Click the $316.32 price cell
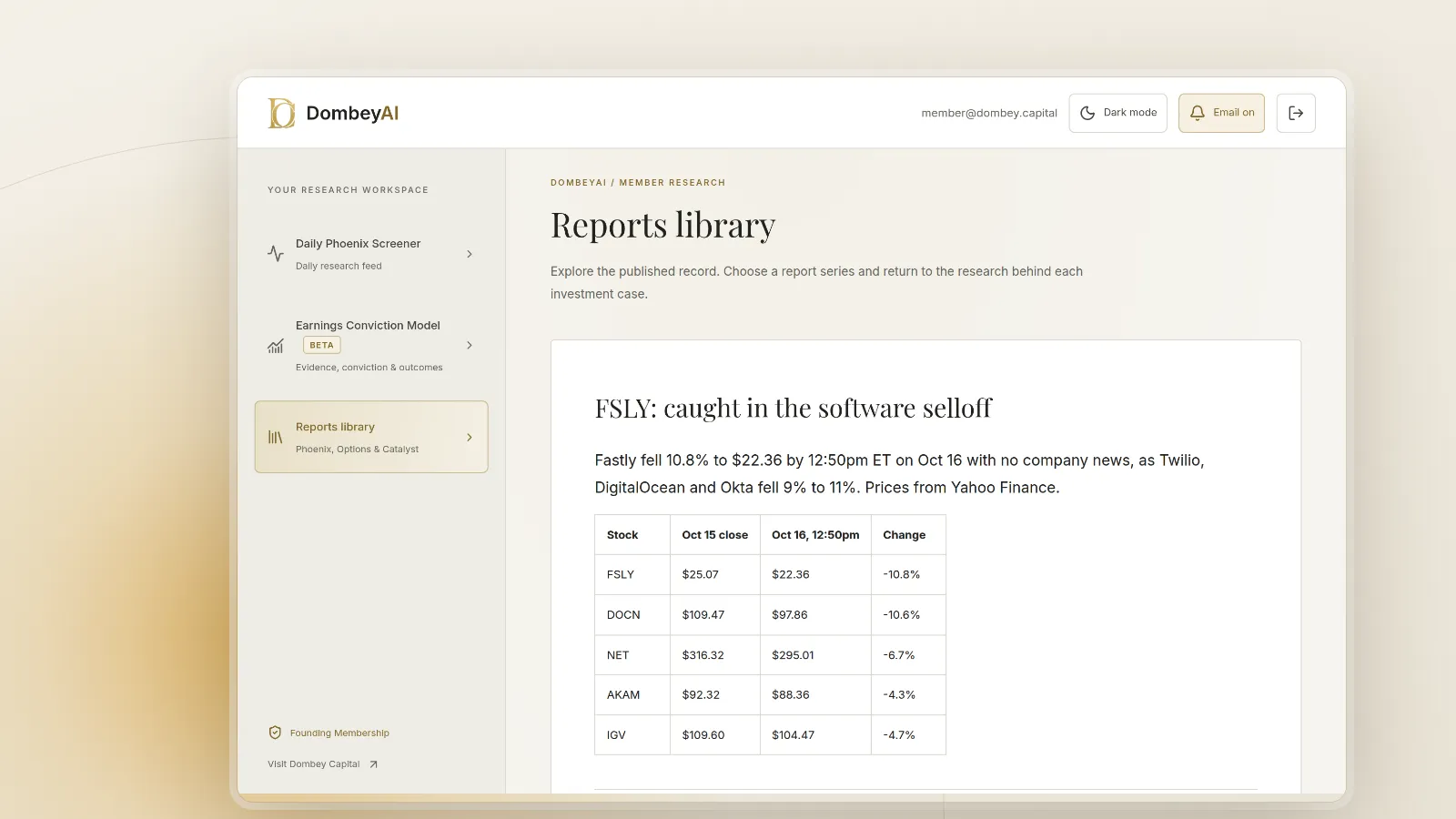This screenshot has width=1456, height=819. click(715, 655)
